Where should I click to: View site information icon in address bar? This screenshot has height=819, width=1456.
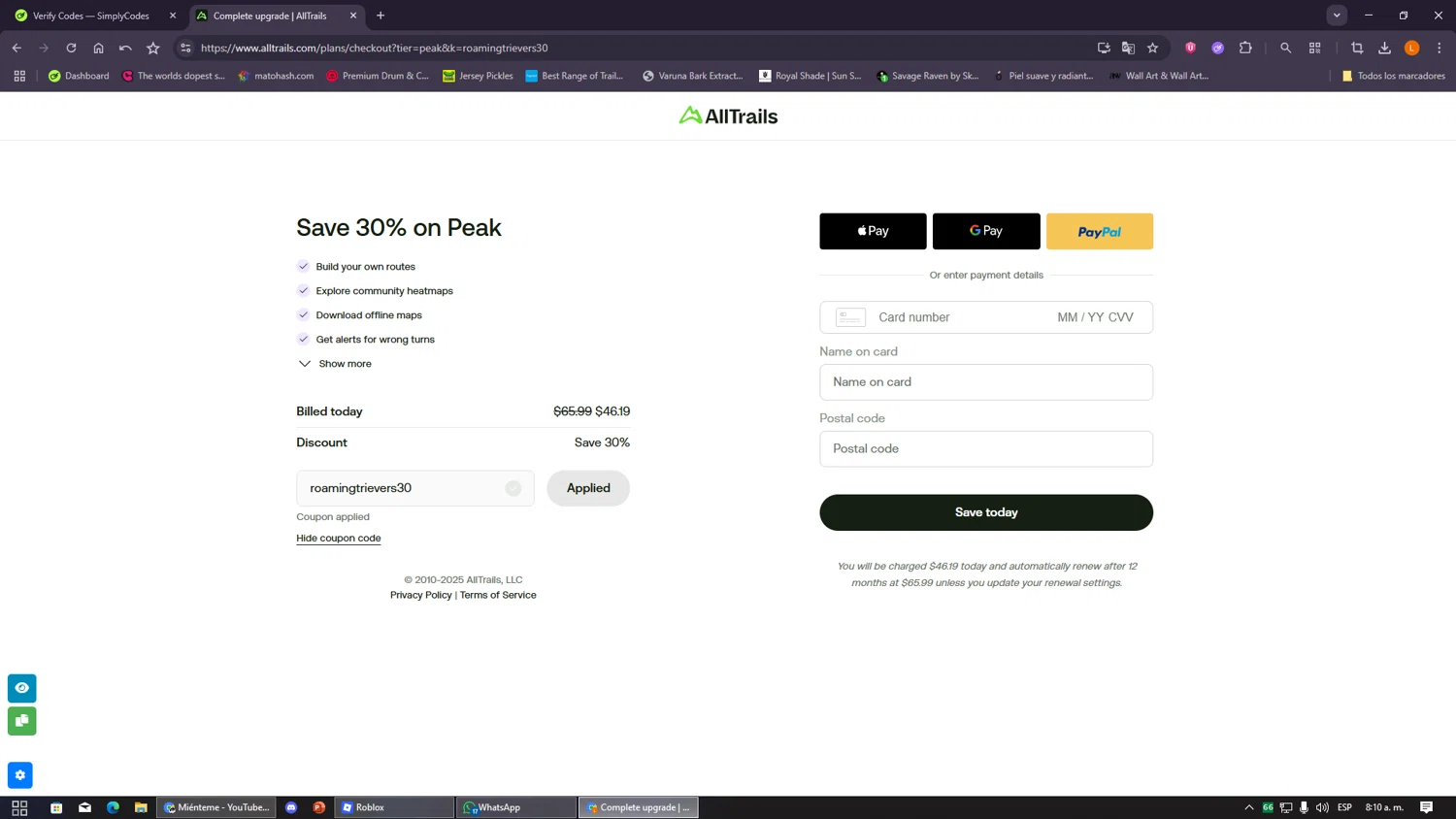coord(185,48)
